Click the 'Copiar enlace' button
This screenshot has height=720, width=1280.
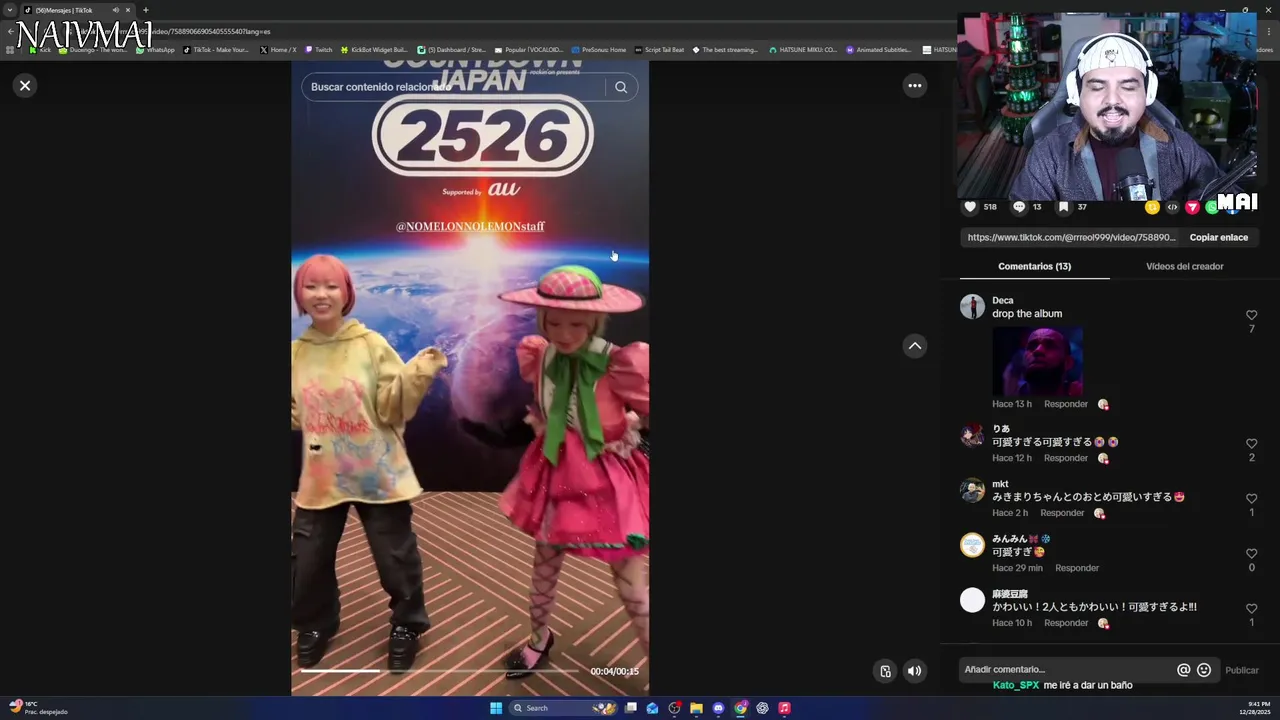[1218, 238]
